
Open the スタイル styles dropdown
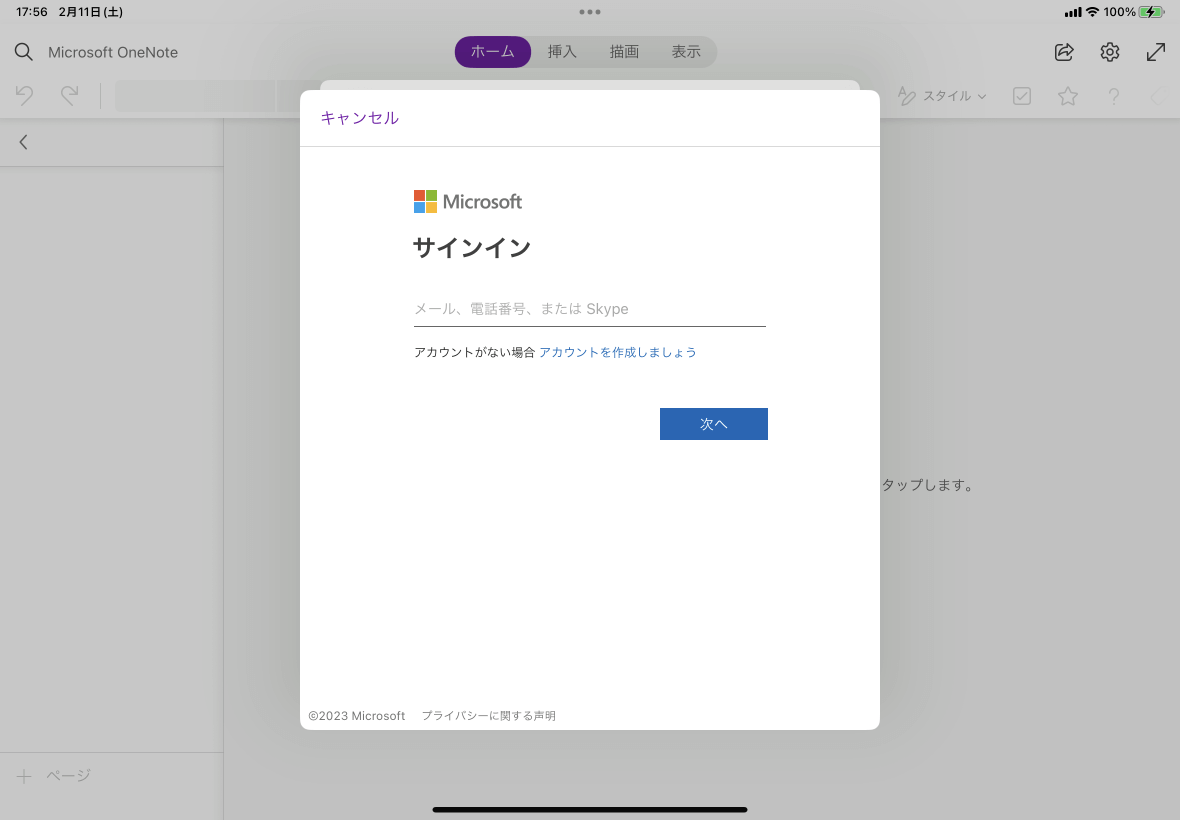(942, 96)
